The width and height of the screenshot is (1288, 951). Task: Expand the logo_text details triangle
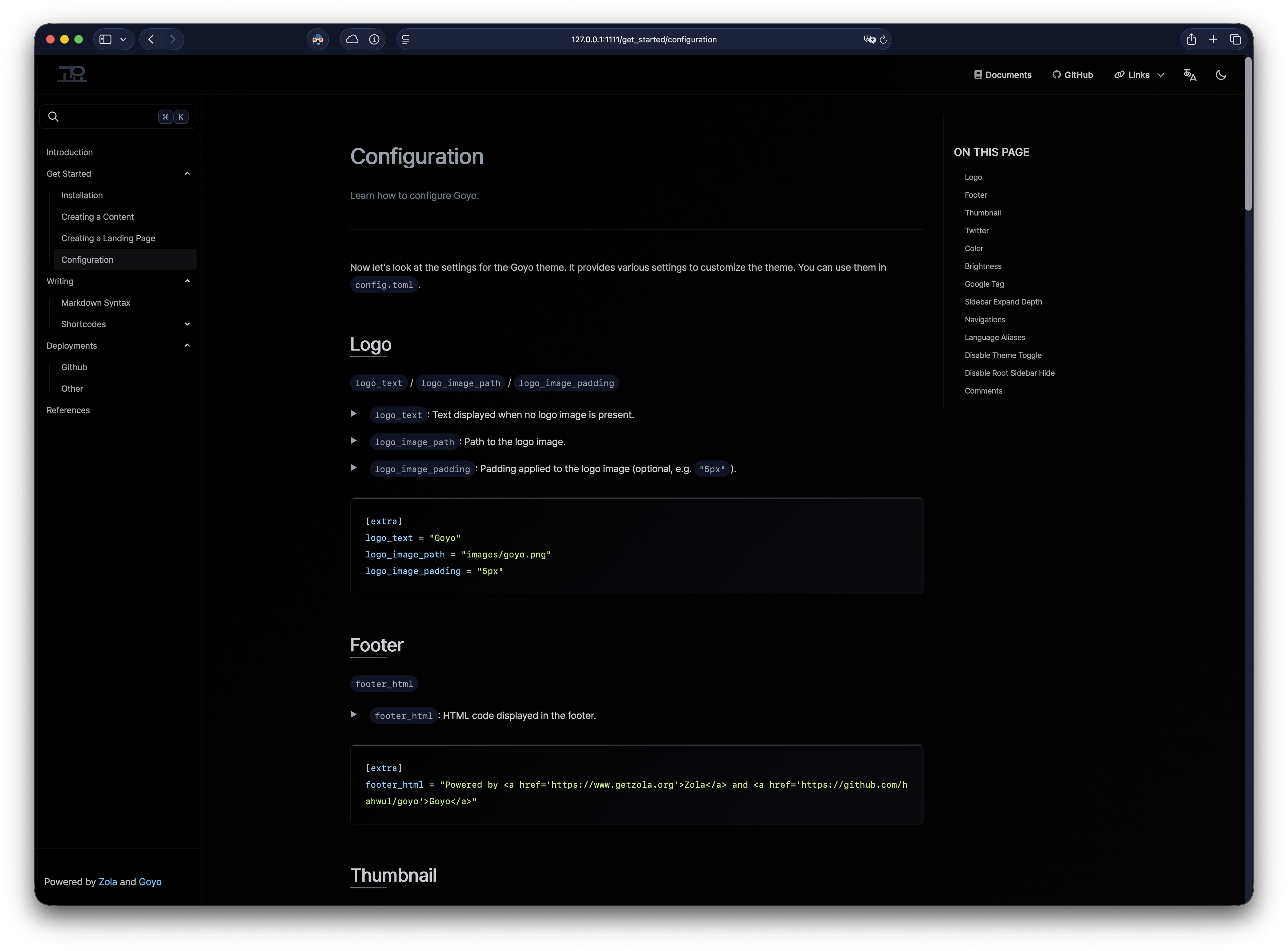click(x=353, y=414)
